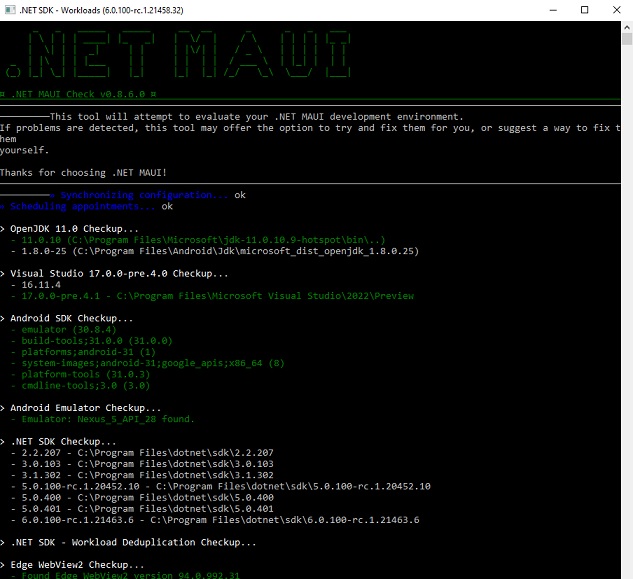Click the 'OpenJDK 11.0 Checkup...' heading
Viewport: 633px width, 579px height.
[69, 229]
